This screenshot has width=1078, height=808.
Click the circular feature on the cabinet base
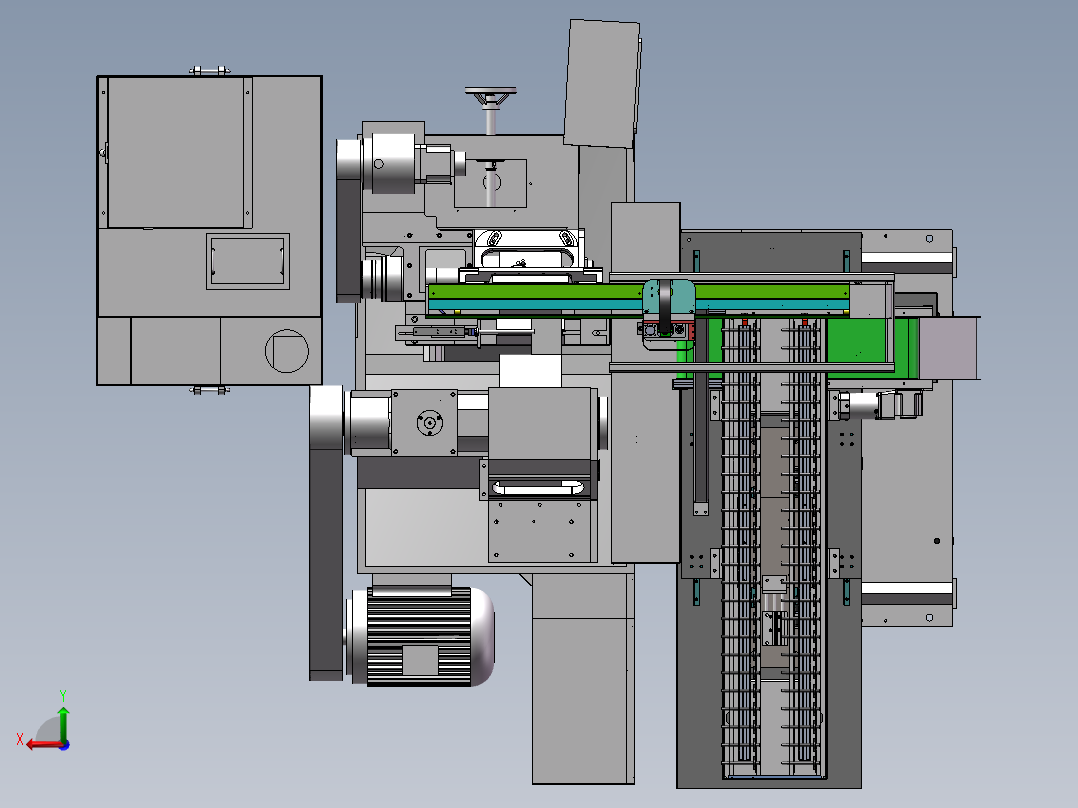[x=287, y=351]
